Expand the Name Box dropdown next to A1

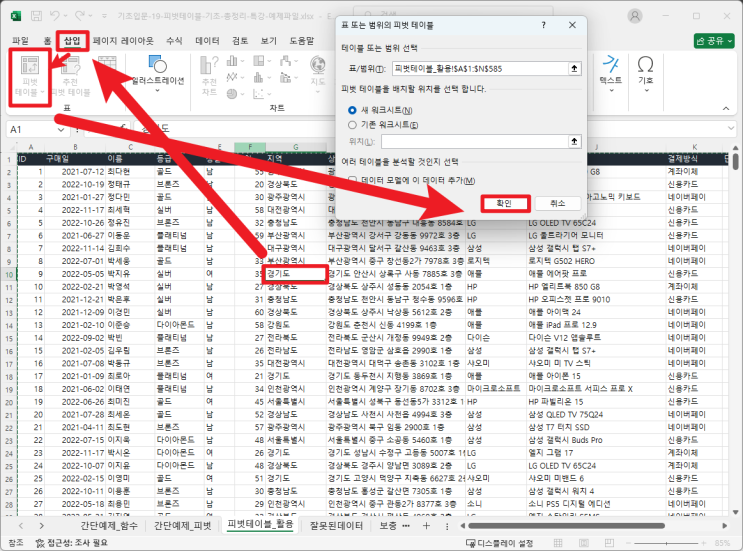point(61,129)
